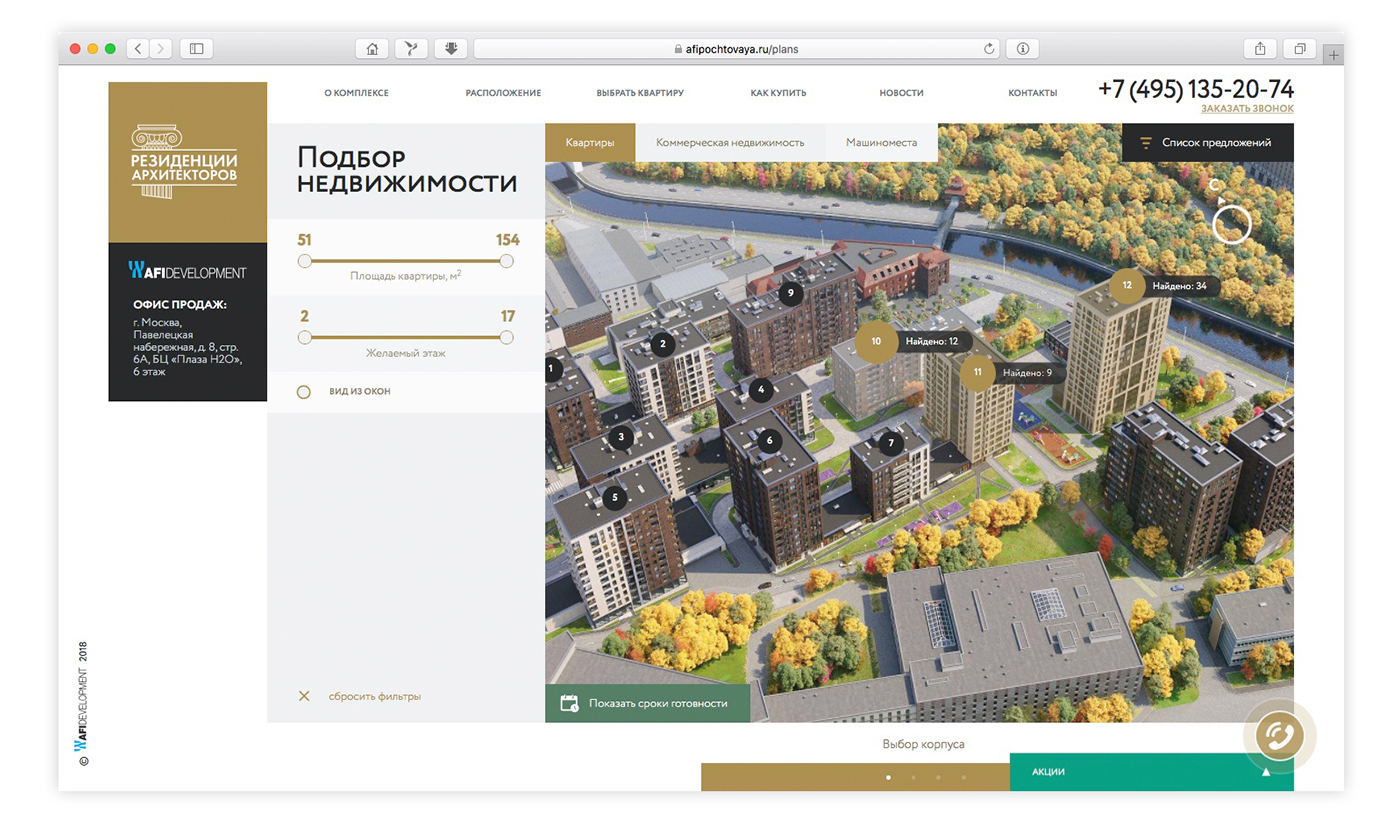
Task: Open the Safari share menu
Action: coord(1261,48)
